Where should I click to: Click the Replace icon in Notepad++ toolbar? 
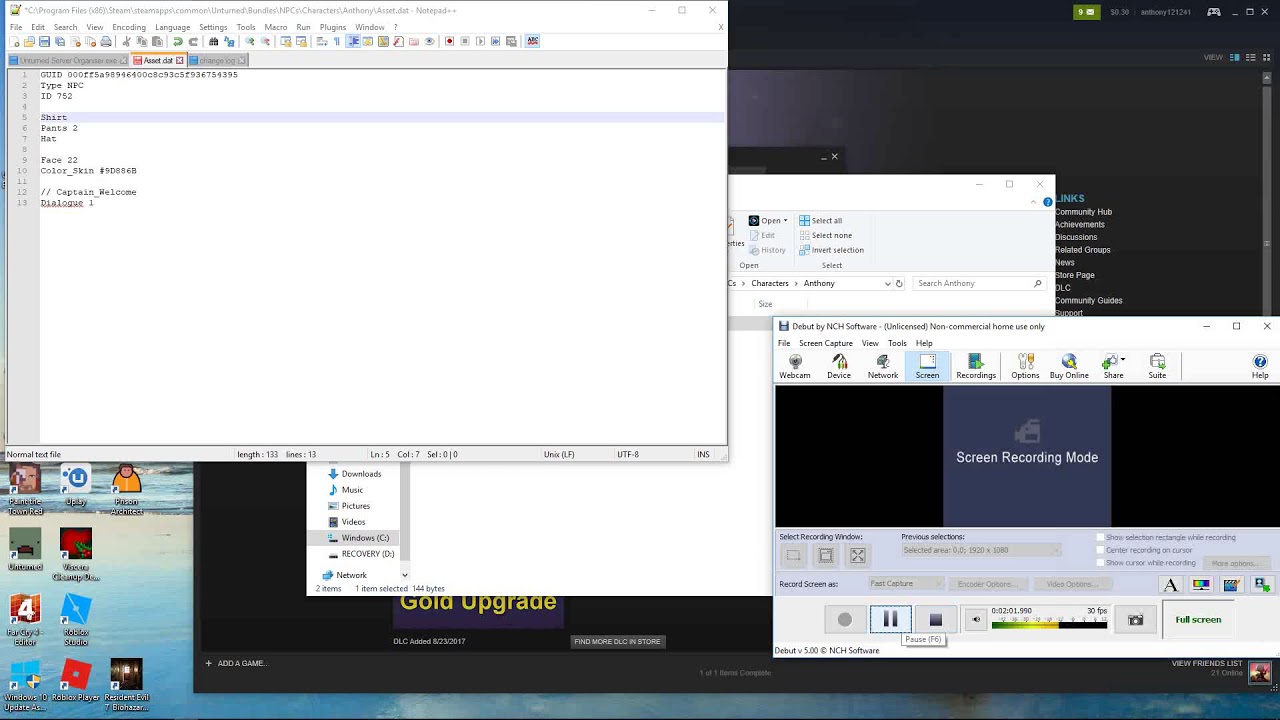coord(229,41)
